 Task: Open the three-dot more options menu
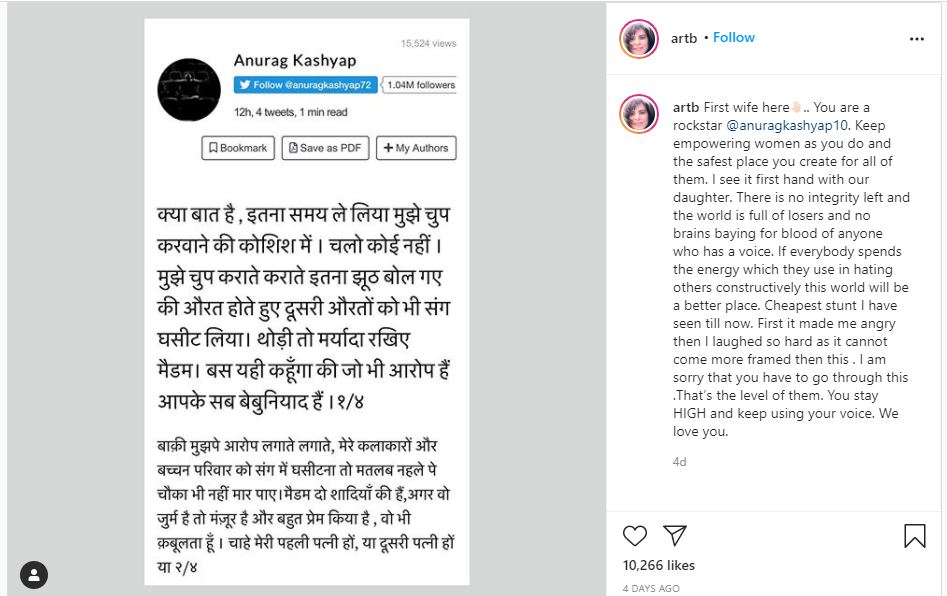tap(916, 39)
